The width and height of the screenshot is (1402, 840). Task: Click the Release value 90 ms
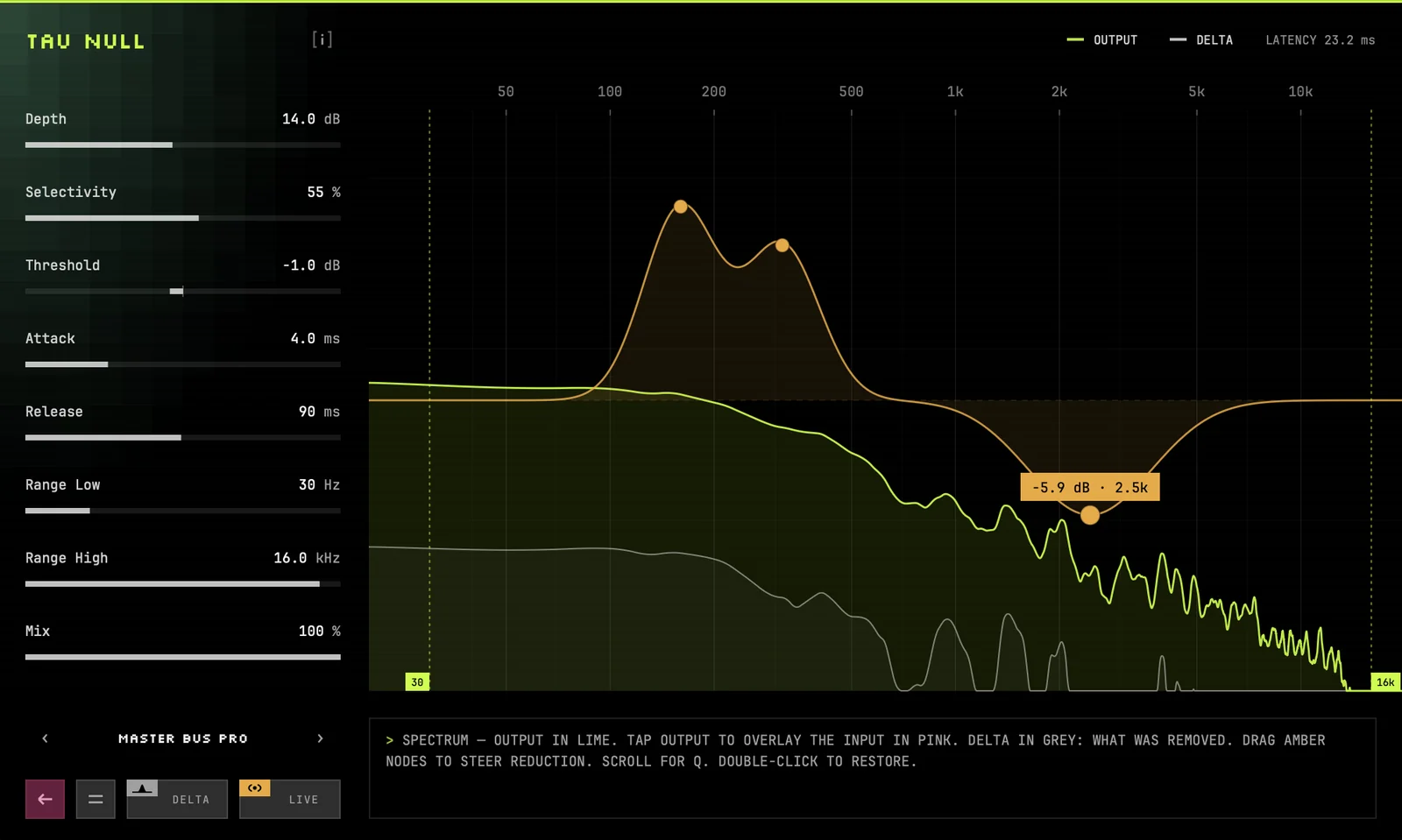pos(319,412)
